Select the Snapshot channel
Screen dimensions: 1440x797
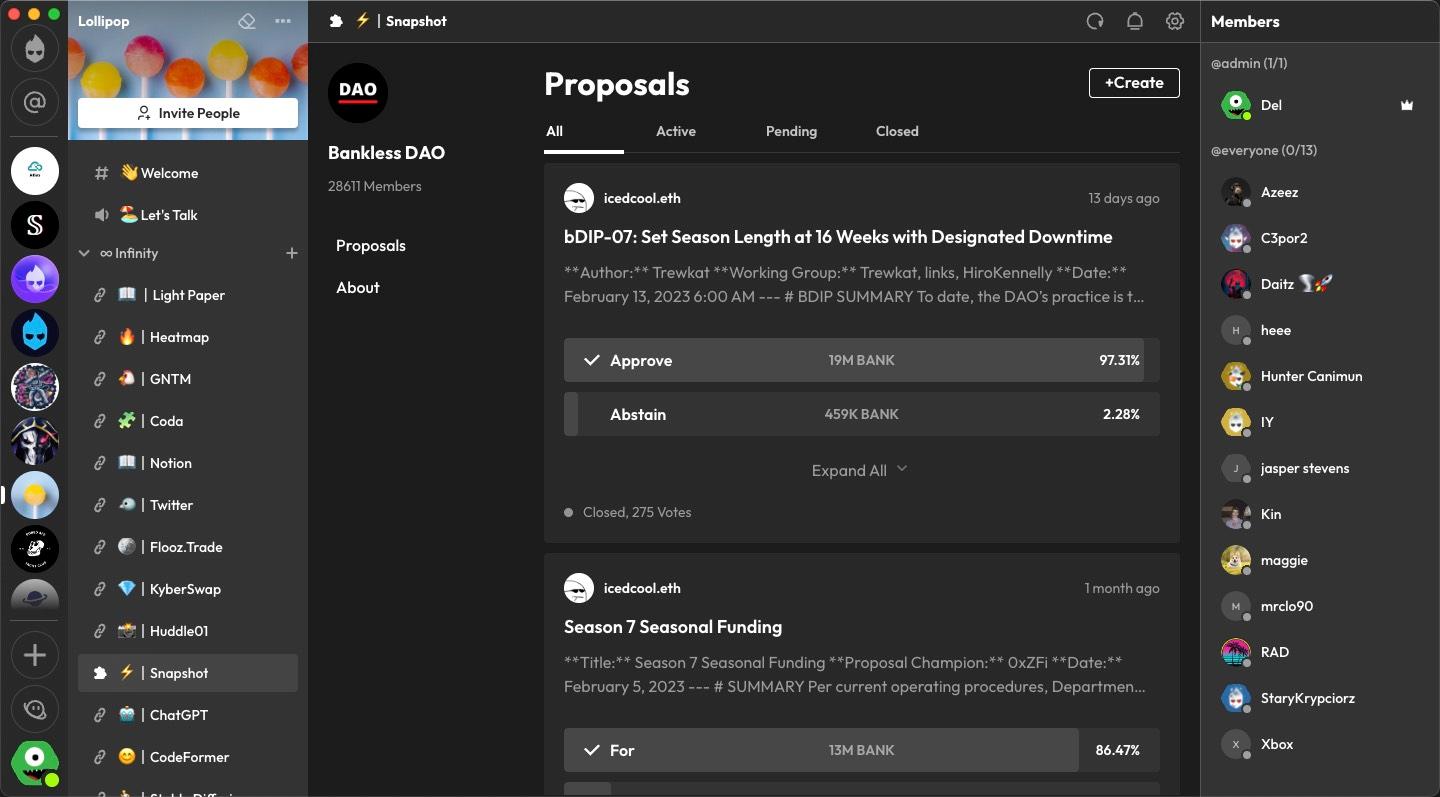(x=188, y=673)
